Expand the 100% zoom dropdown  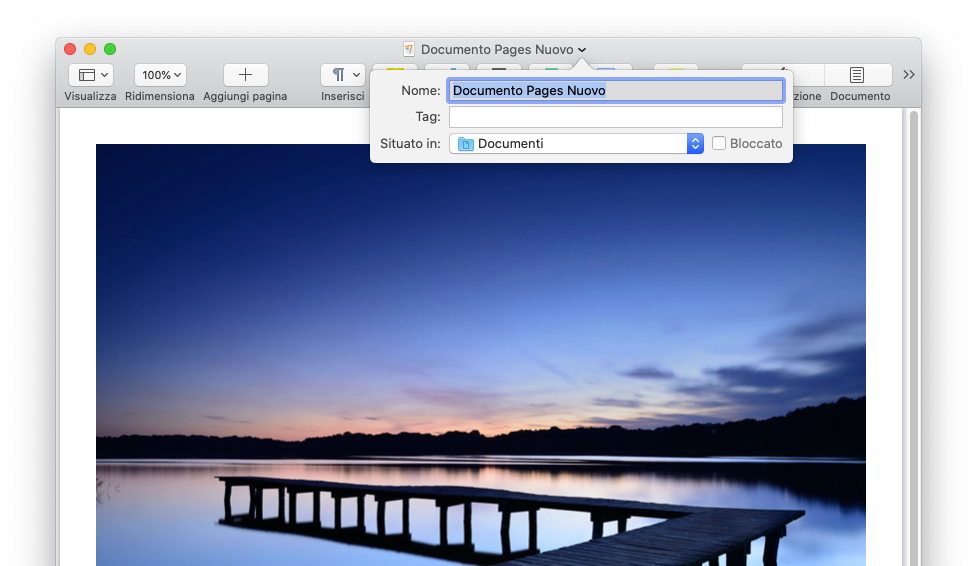click(x=161, y=75)
